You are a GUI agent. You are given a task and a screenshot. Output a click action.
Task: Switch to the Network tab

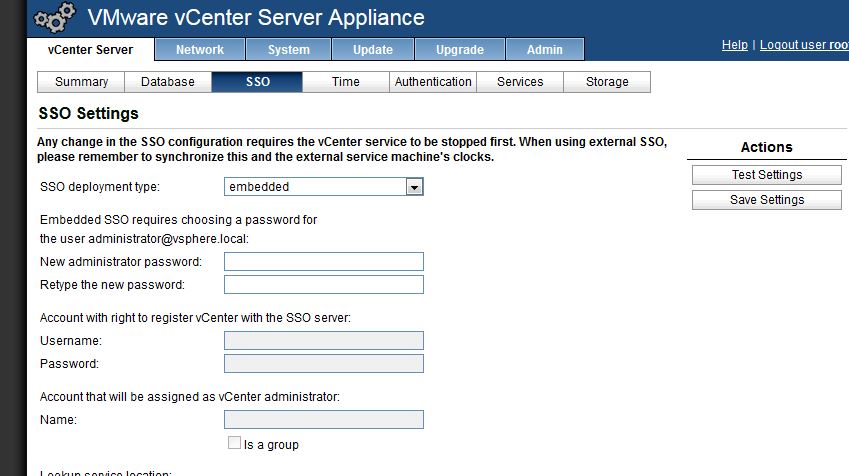200,50
